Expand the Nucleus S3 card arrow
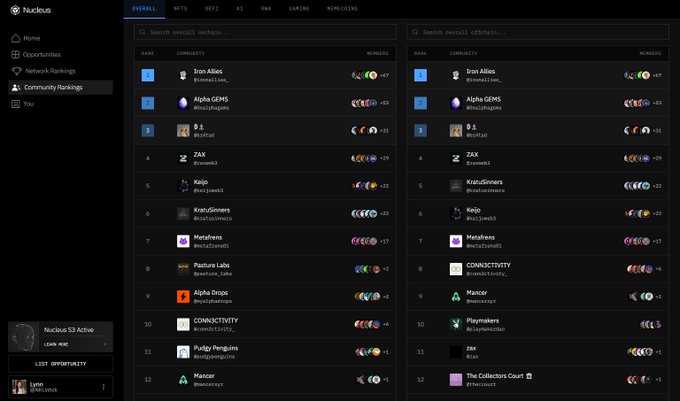This screenshot has width=680, height=401. [x=105, y=344]
